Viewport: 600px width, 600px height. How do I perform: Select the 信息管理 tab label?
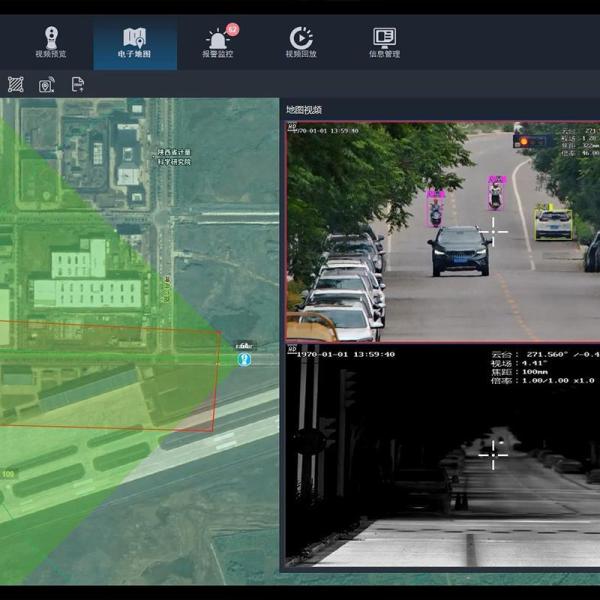tap(384, 54)
